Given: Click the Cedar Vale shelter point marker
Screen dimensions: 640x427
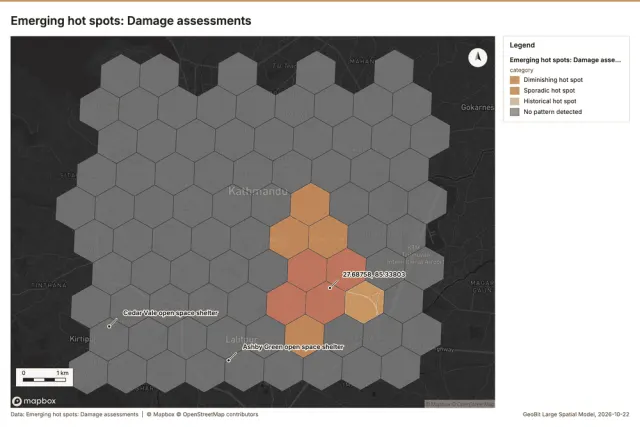Looking at the screenshot, I should coord(109,326).
